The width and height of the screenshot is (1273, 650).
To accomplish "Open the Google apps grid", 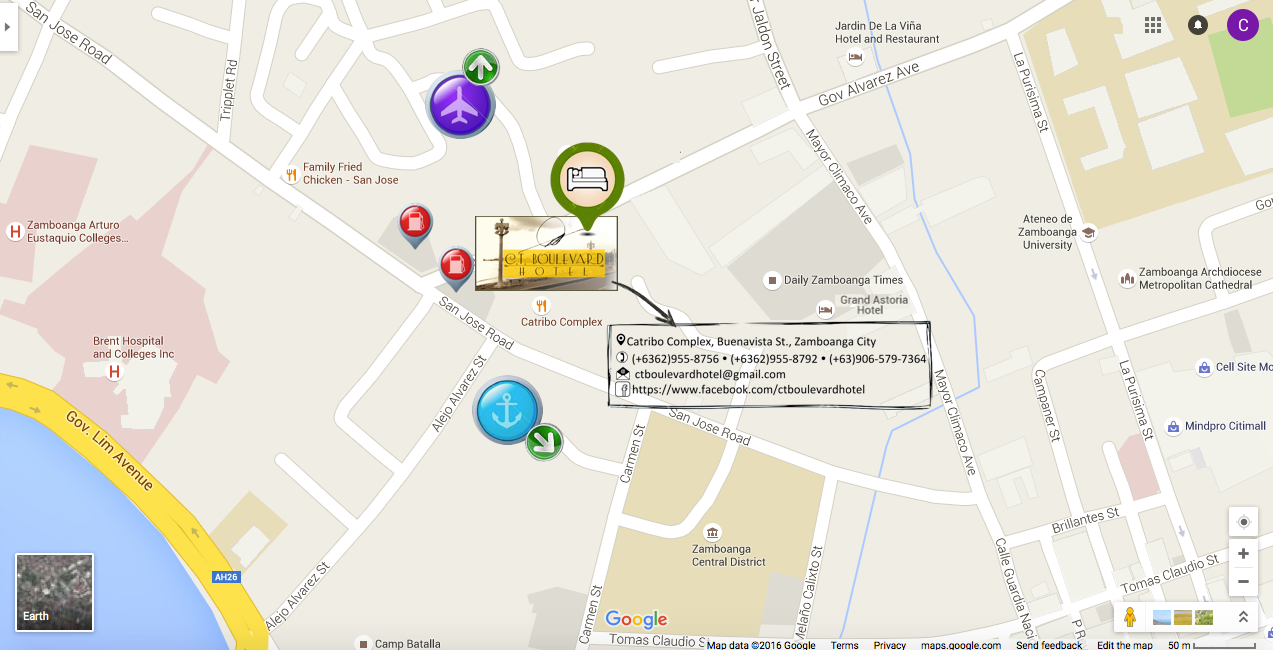I will click(1153, 26).
